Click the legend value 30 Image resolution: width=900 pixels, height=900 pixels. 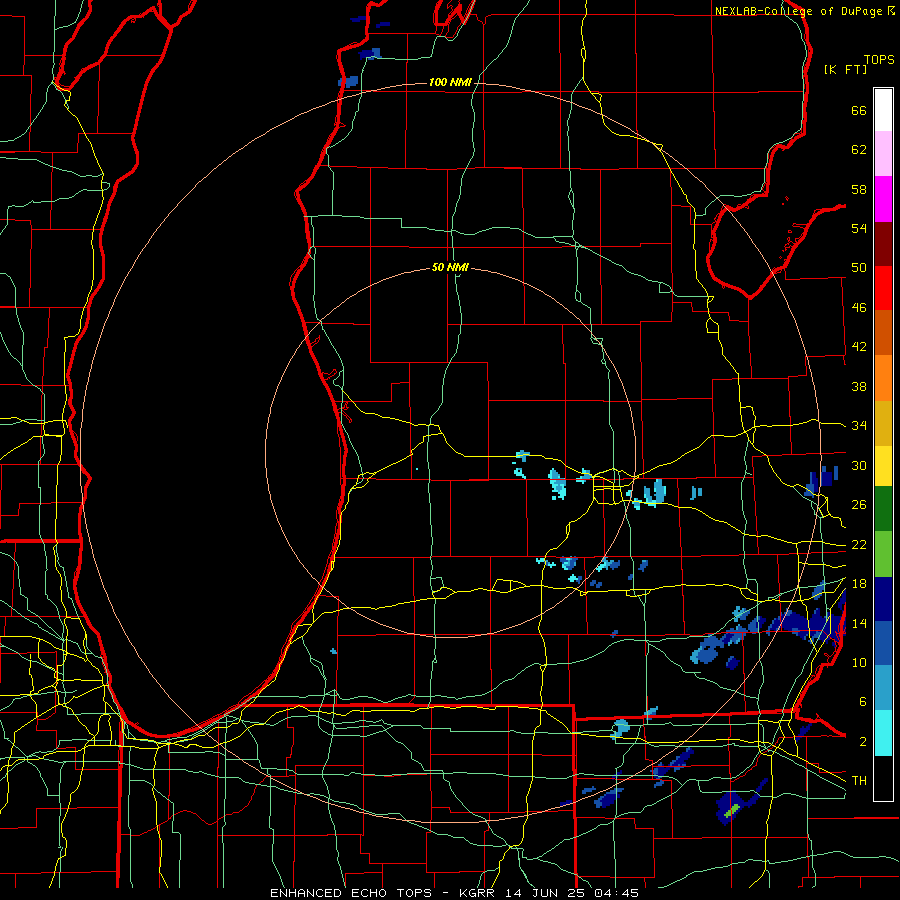[859, 465]
